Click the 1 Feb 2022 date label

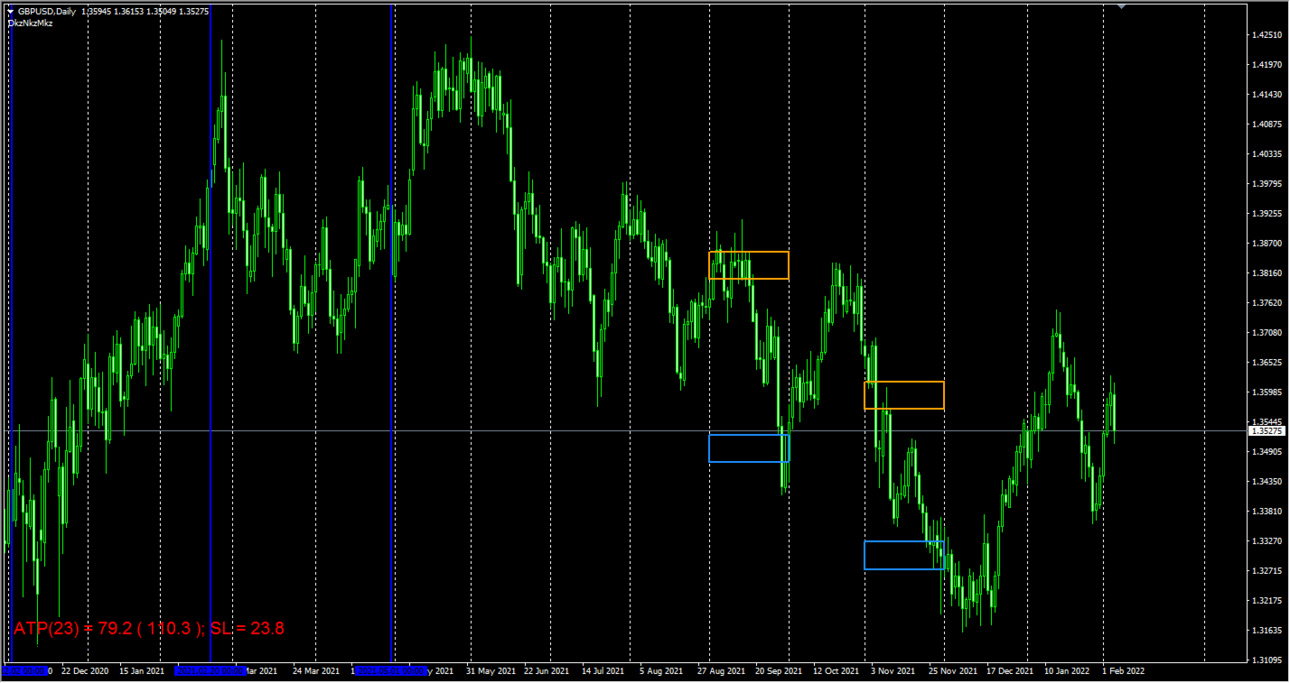1125,670
